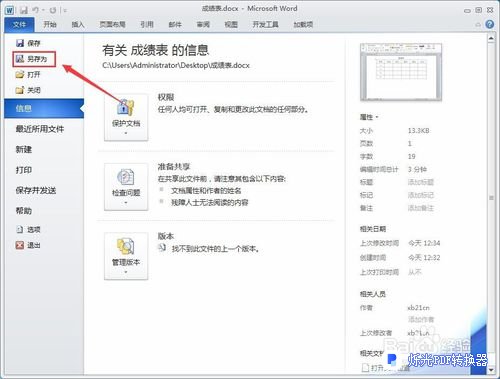Click 添加标记 field under properties
The image size is (500, 379).
point(421,195)
